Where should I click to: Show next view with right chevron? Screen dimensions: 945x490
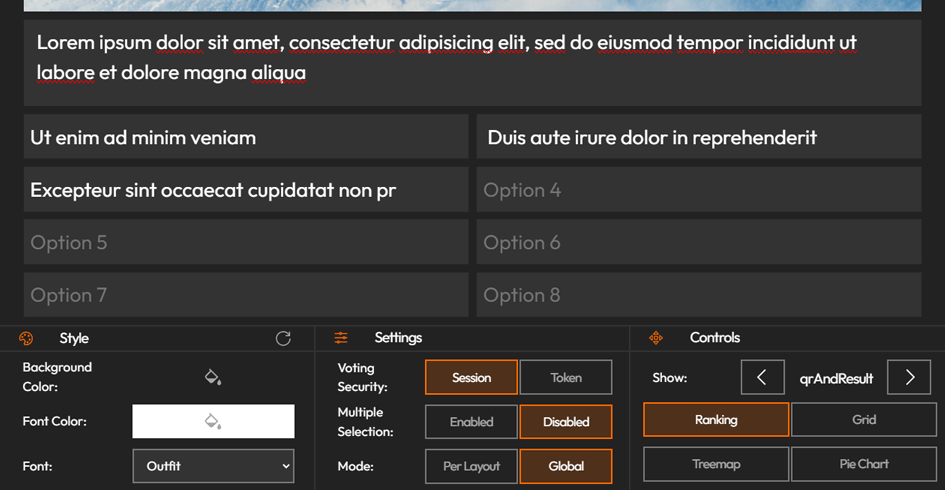click(x=909, y=378)
